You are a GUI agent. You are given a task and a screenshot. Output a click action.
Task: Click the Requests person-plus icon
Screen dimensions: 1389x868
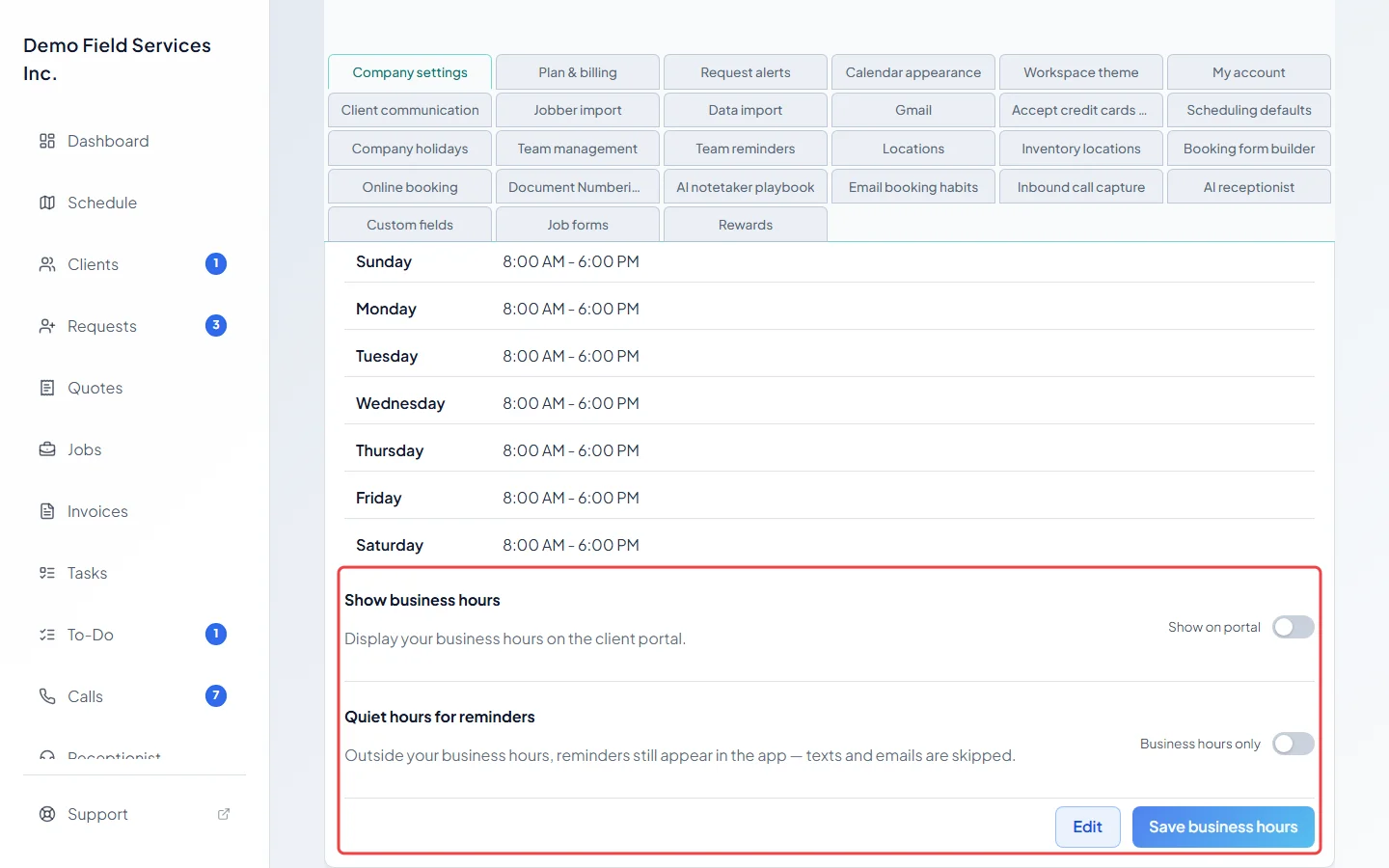coord(47,326)
